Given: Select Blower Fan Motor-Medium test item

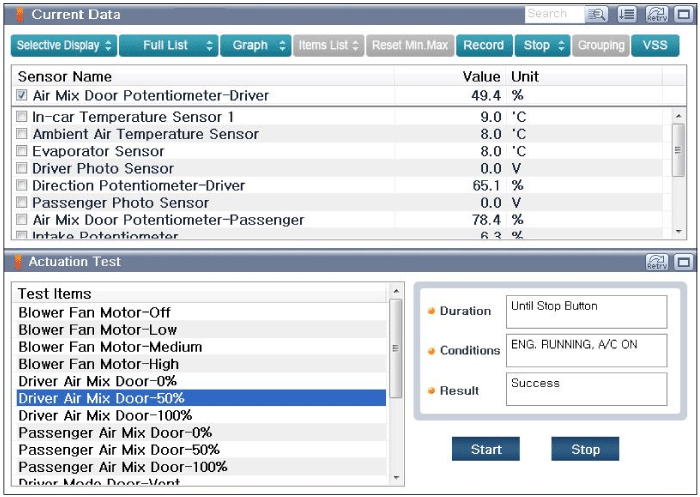Looking at the screenshot, I should [x=201, y=347].
